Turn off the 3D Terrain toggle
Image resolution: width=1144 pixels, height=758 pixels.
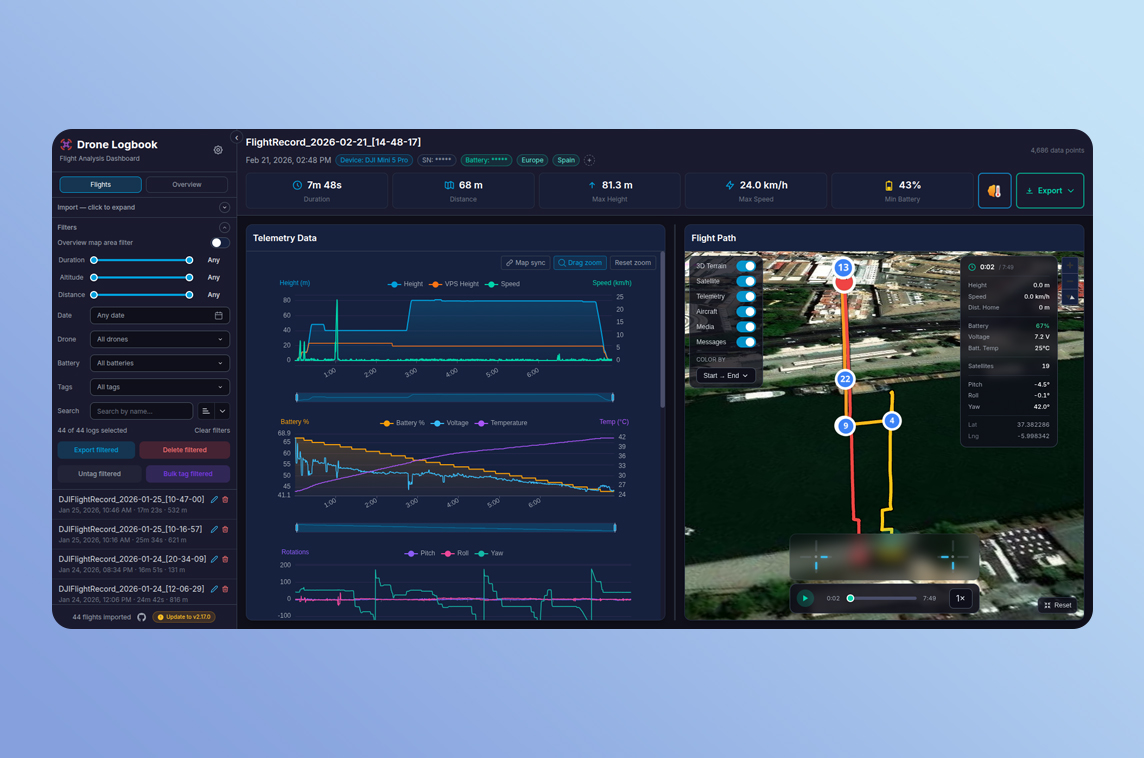(x=745, y=266)
